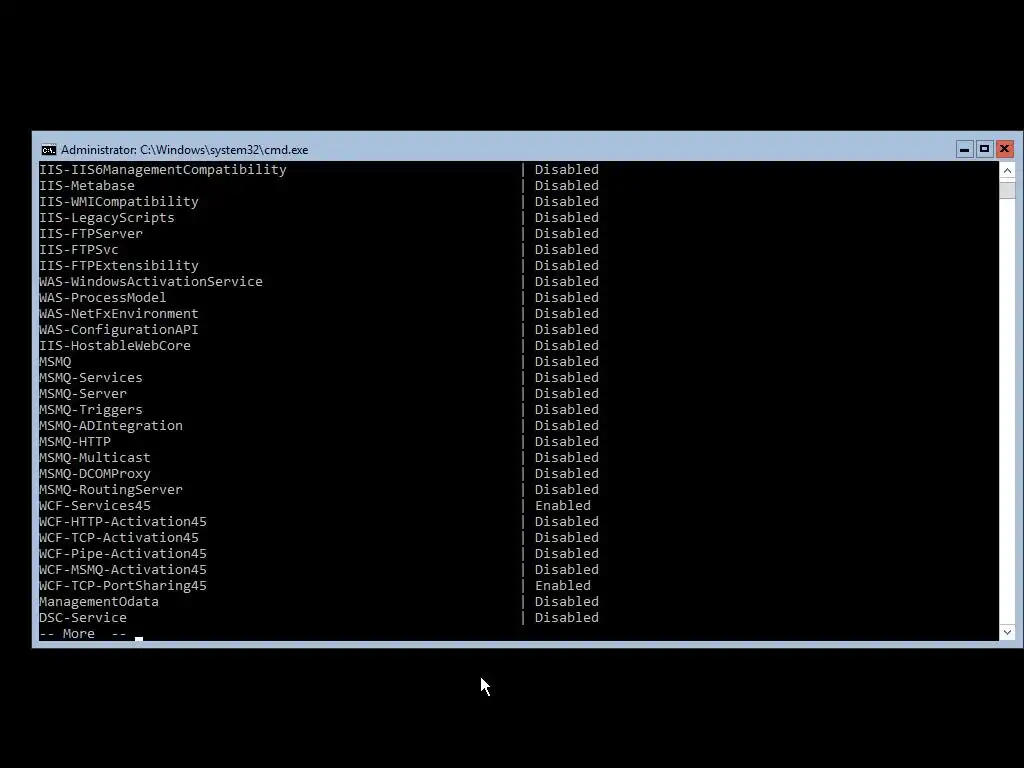Screen dimensions: 1024x768
Task: Click 'MSMQ-DCOMProxy' feature name
Action: coord(95,473)
